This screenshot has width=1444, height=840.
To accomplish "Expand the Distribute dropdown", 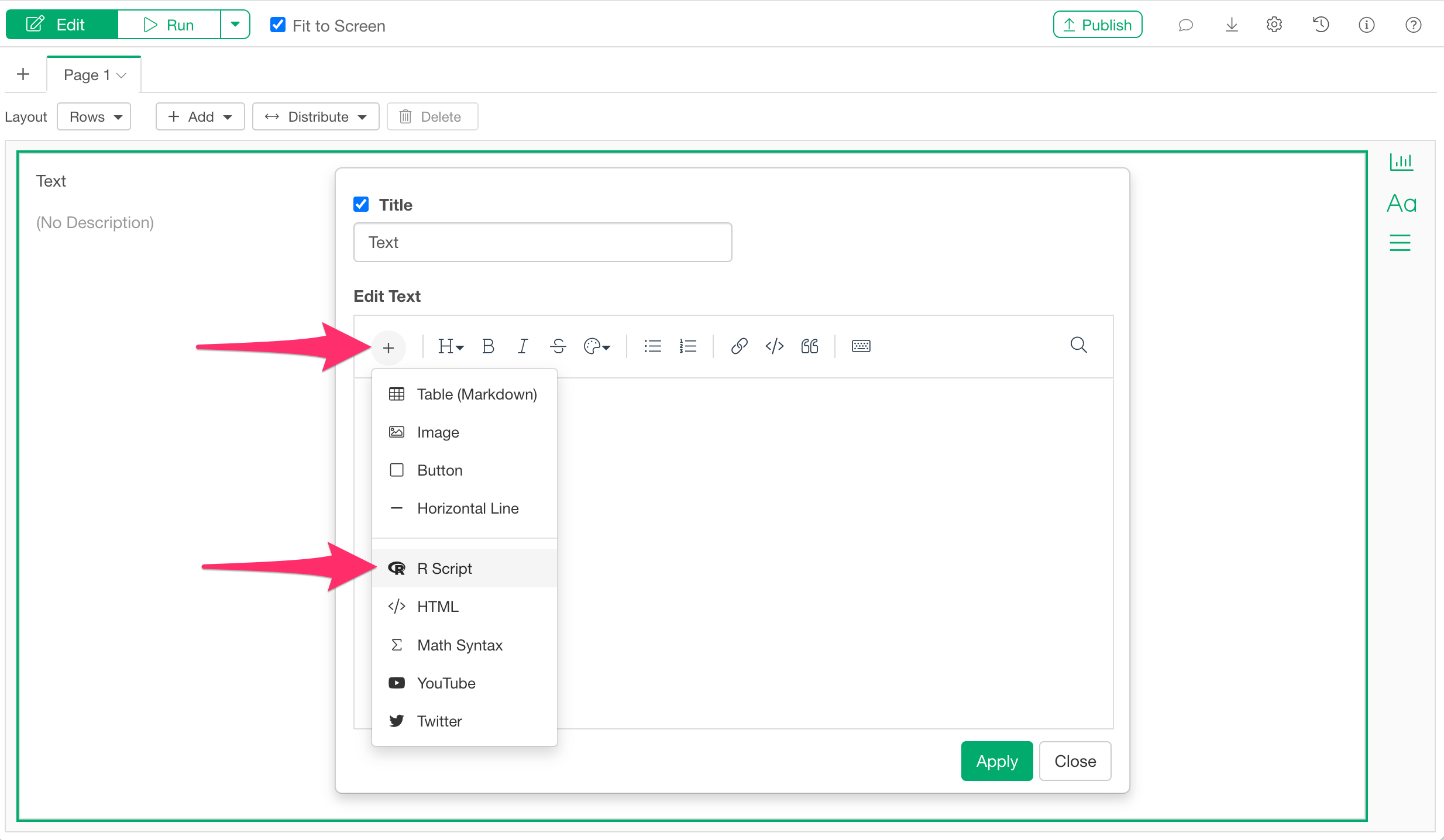I will (x=316, y=116).
